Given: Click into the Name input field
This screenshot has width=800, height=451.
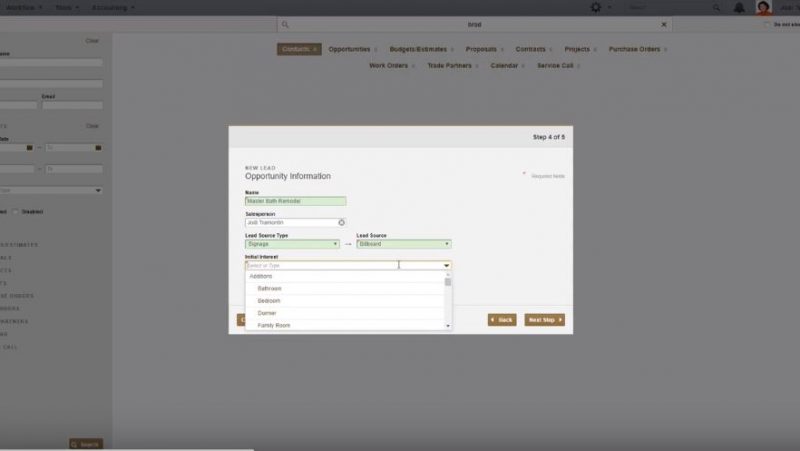Looking at the screenshot, I should [x=295, y=201].
